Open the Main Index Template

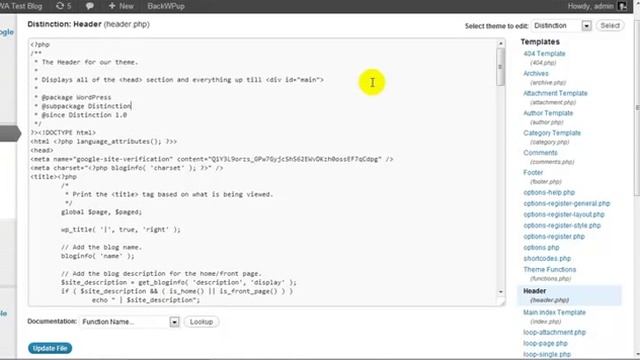[x=554, y=312]
